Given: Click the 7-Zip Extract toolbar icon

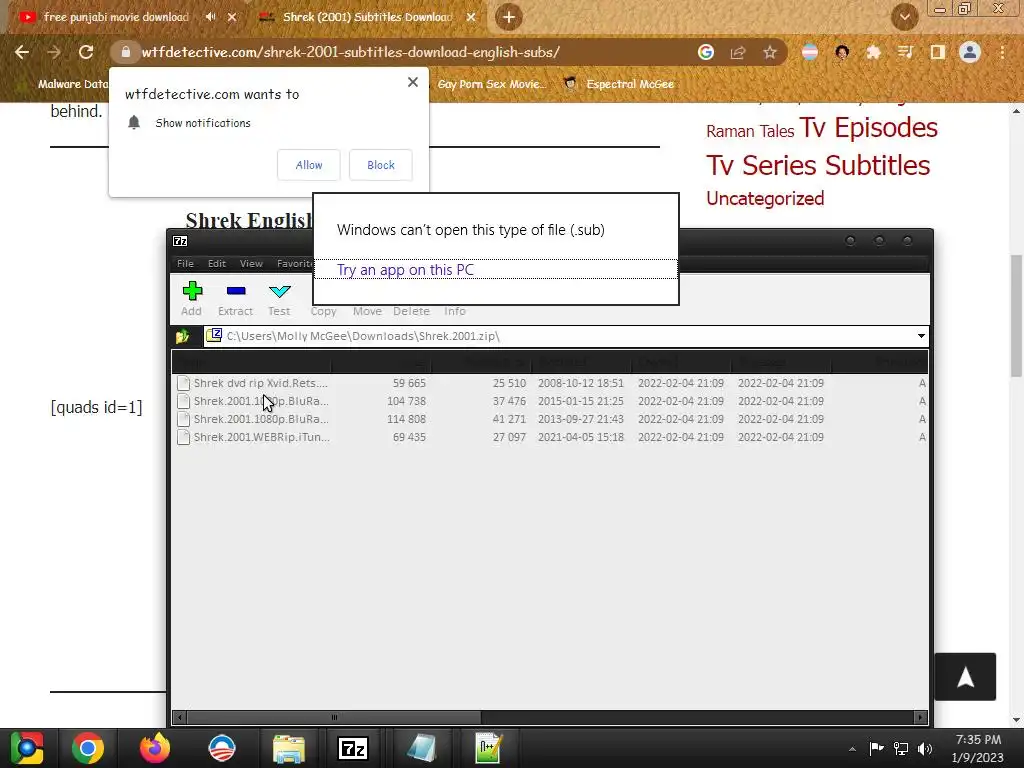Looking at the screenshot, I should pos(236,291).
